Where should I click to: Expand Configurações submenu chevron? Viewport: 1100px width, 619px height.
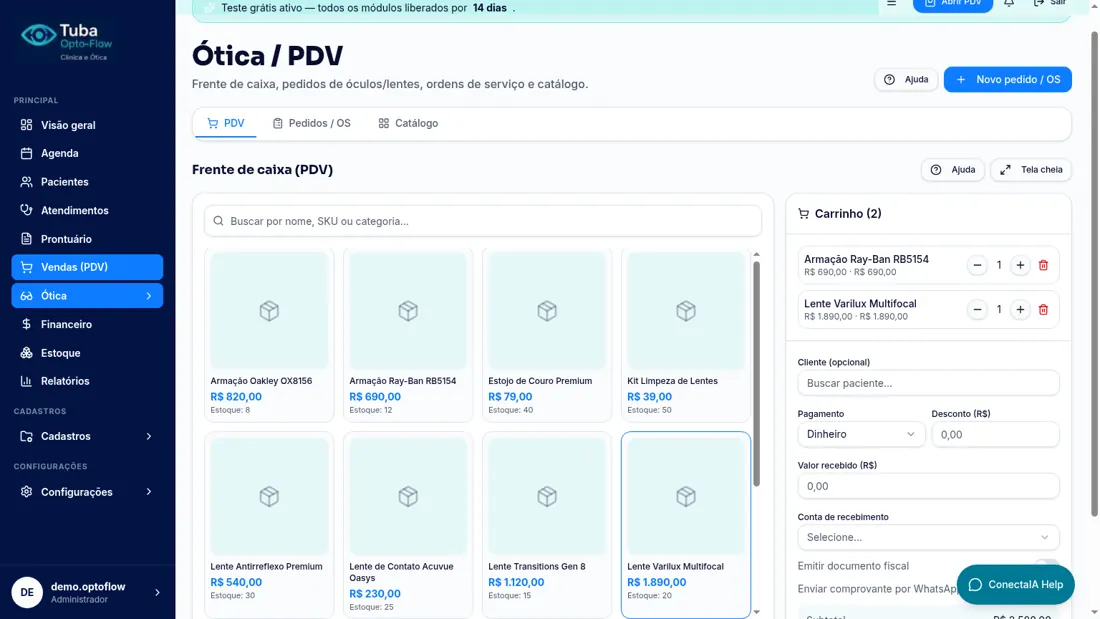tap(149, 492)
